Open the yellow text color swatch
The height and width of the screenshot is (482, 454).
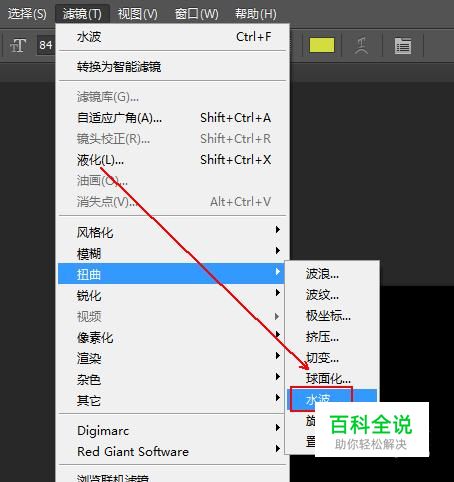[x=322, y=45]
